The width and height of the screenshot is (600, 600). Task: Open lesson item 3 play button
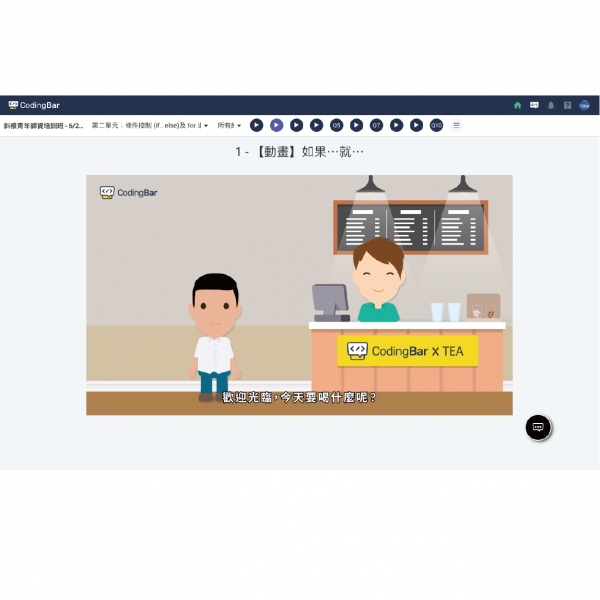296,125
